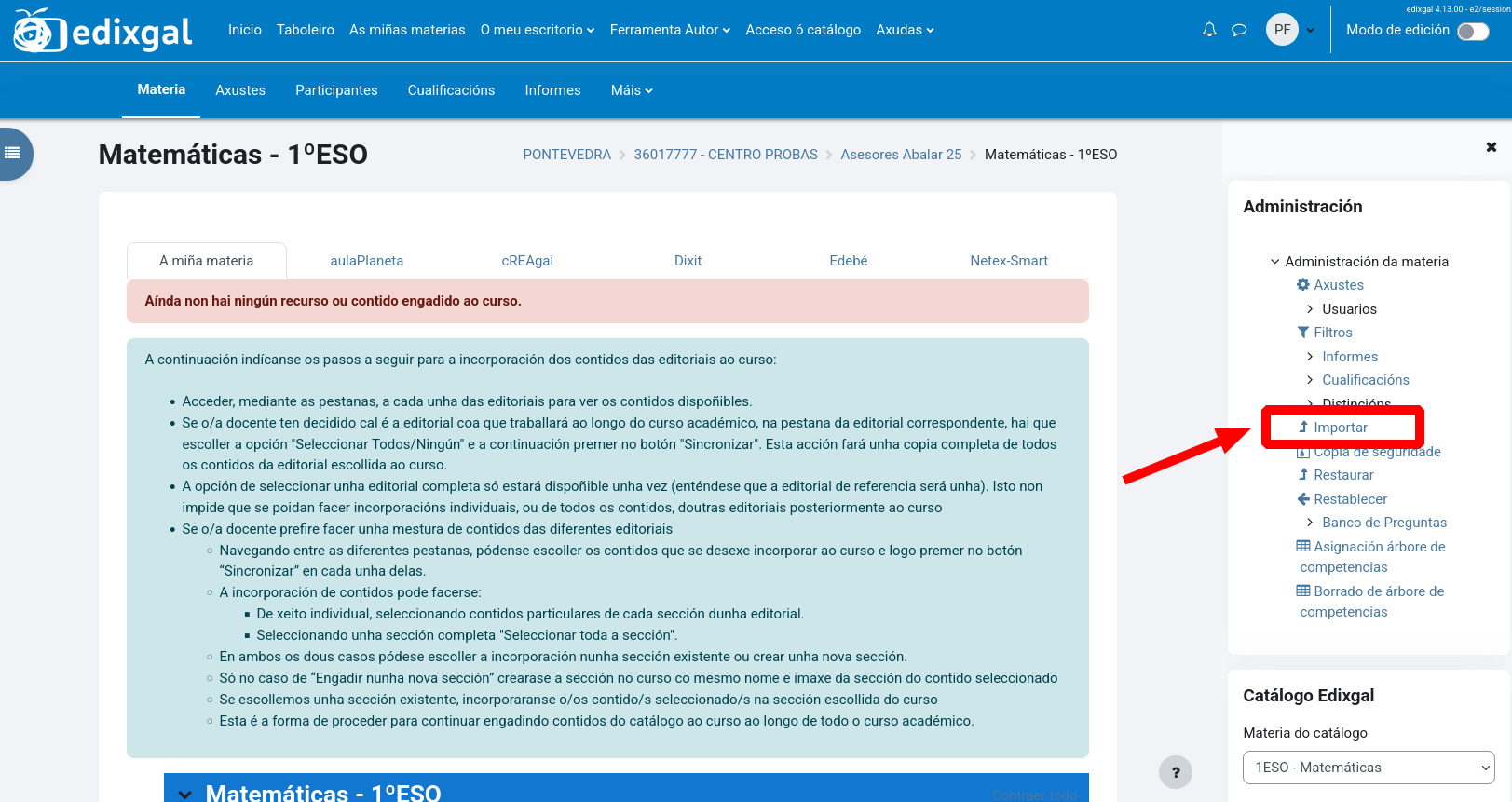Close the right block drawer
1512x802 pixels.
tap(1491, 147)
